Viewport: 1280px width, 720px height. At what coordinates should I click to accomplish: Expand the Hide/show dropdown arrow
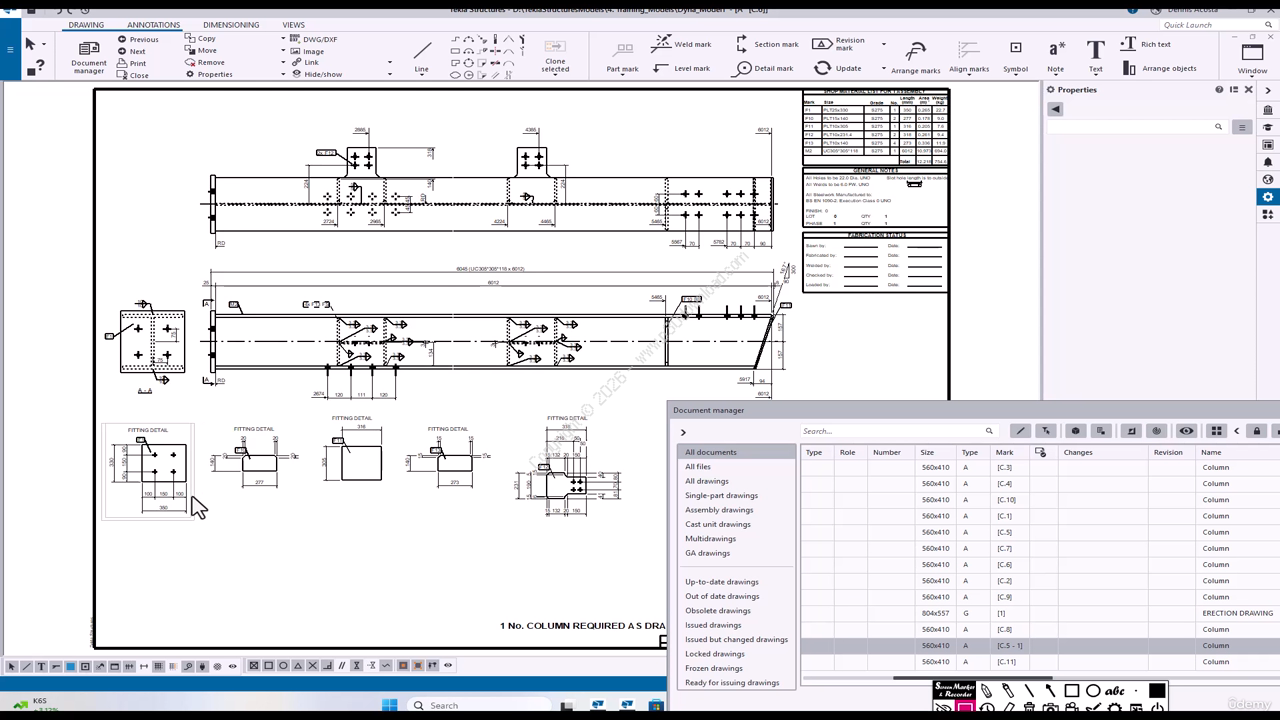390,74
